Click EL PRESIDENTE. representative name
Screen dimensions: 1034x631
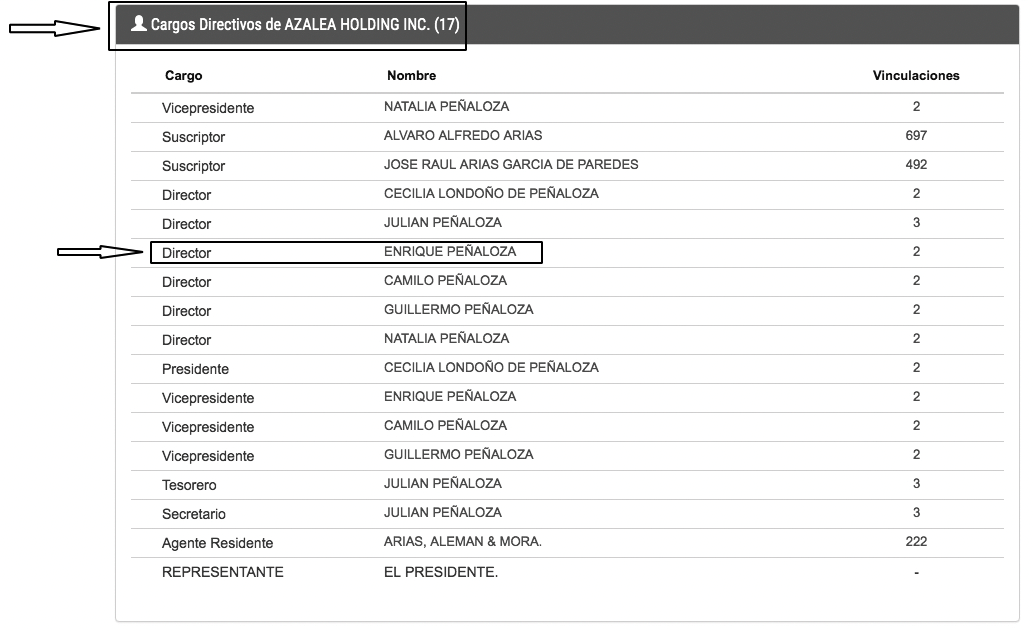pos(441,572)
